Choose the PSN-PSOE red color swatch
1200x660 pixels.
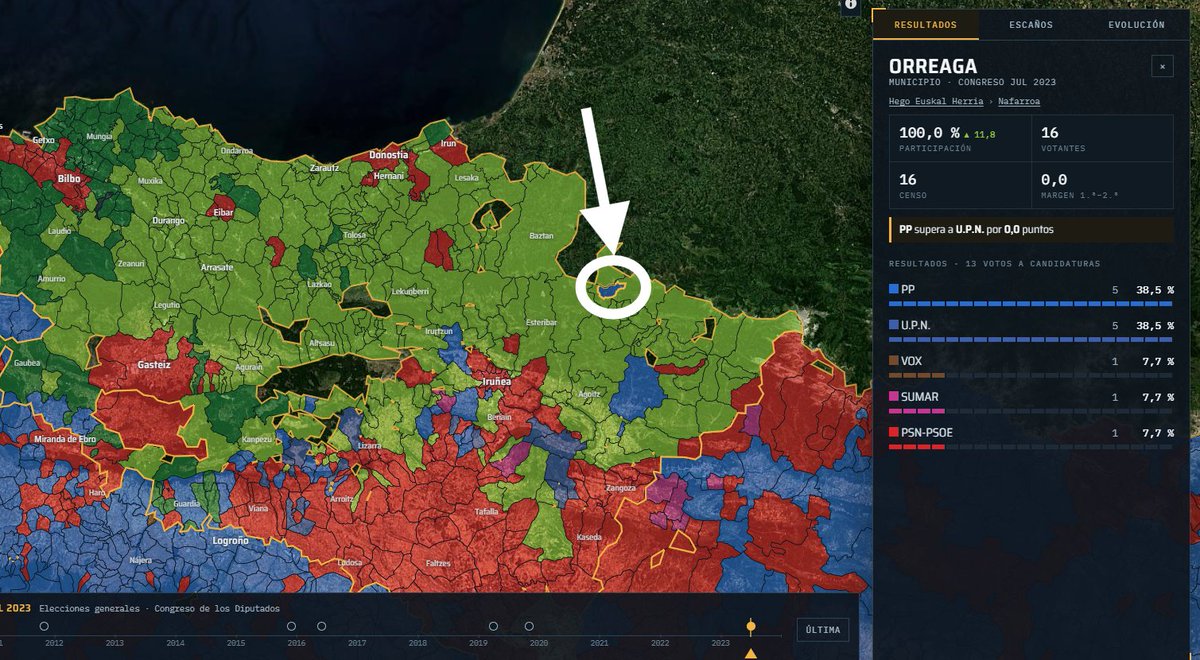(x=893, y=433)
